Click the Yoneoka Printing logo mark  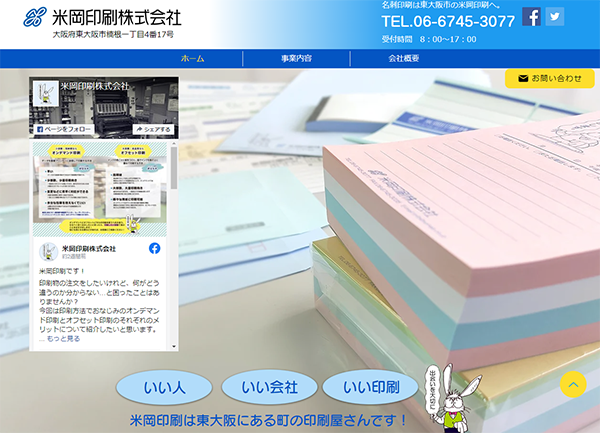coord(35,17)
